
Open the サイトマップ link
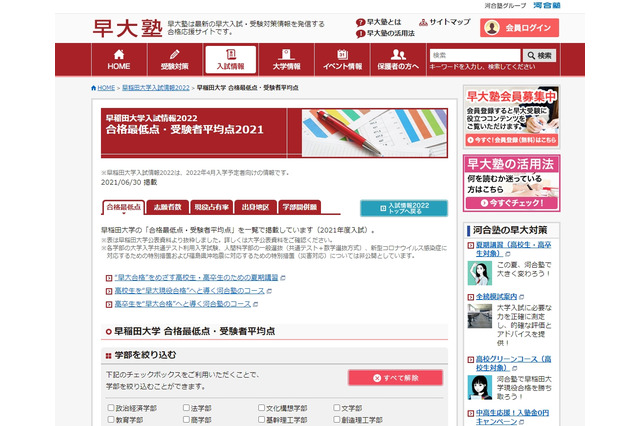coord(445,22)
